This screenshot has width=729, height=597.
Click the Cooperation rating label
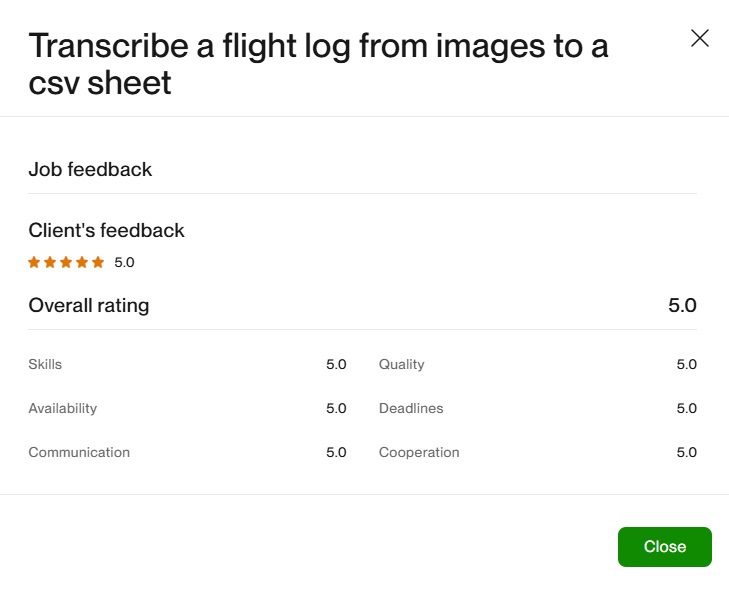click(x=419, y=452)
